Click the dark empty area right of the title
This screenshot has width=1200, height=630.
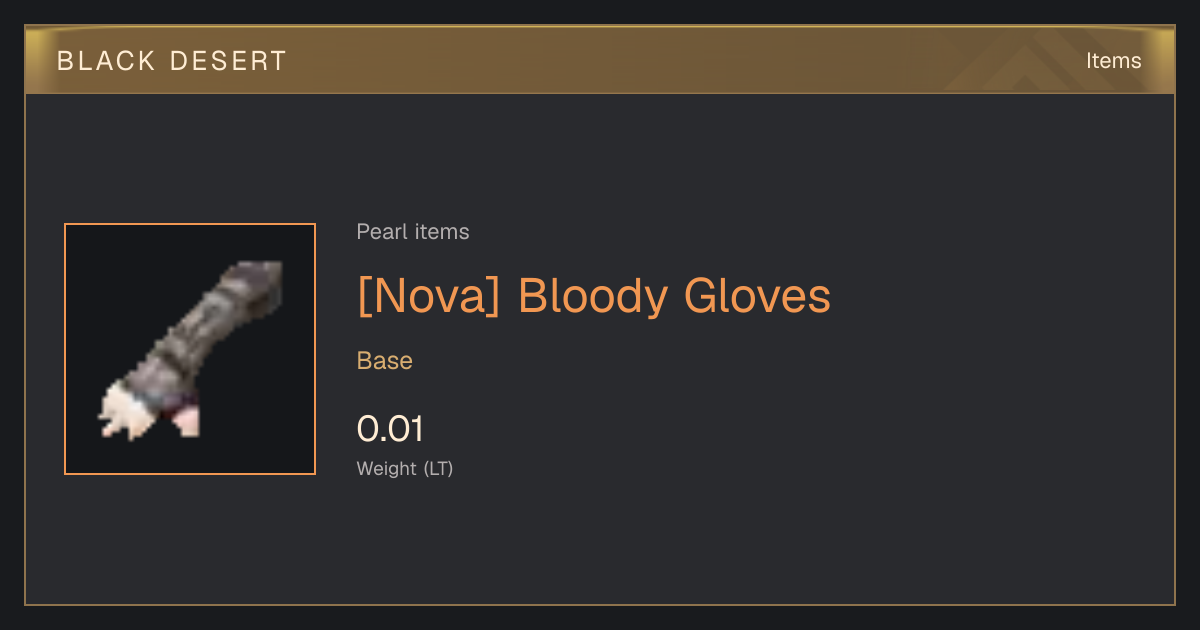[x=1000, y=296]
